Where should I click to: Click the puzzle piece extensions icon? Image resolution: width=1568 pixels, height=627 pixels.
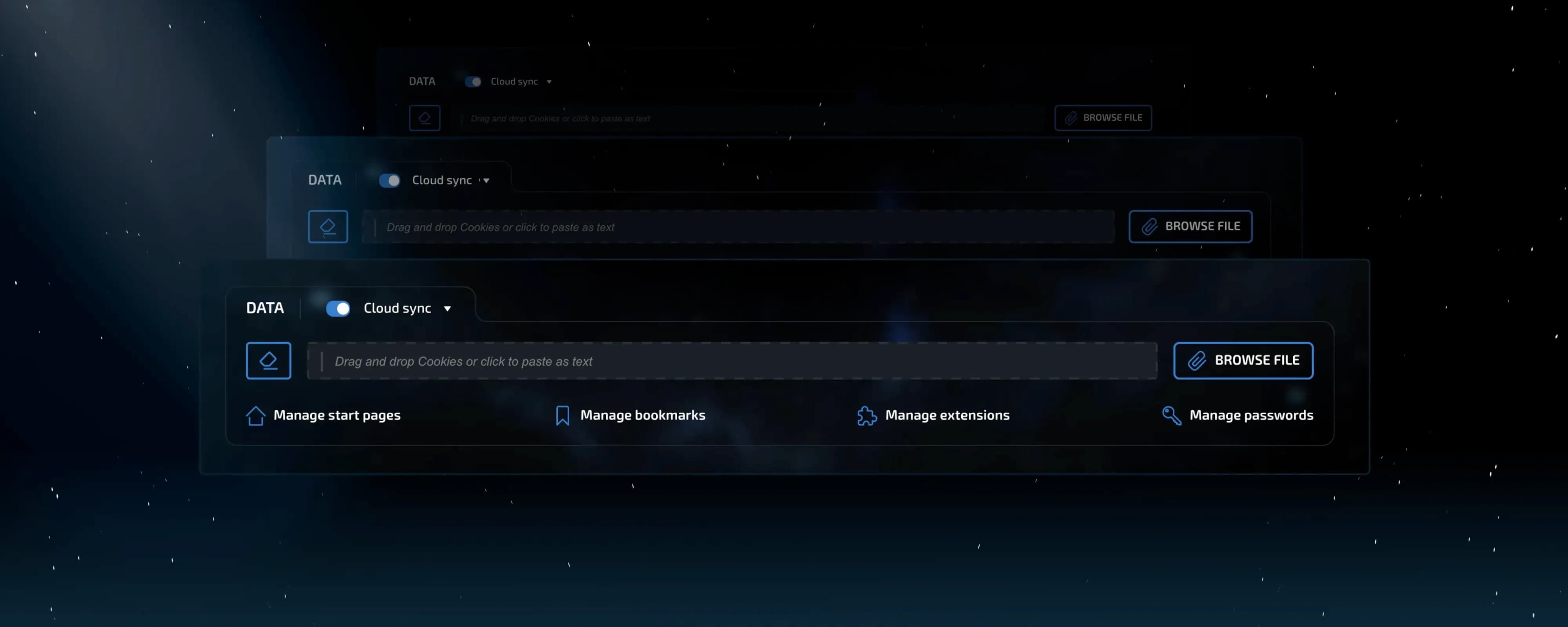tap(867, 416)
